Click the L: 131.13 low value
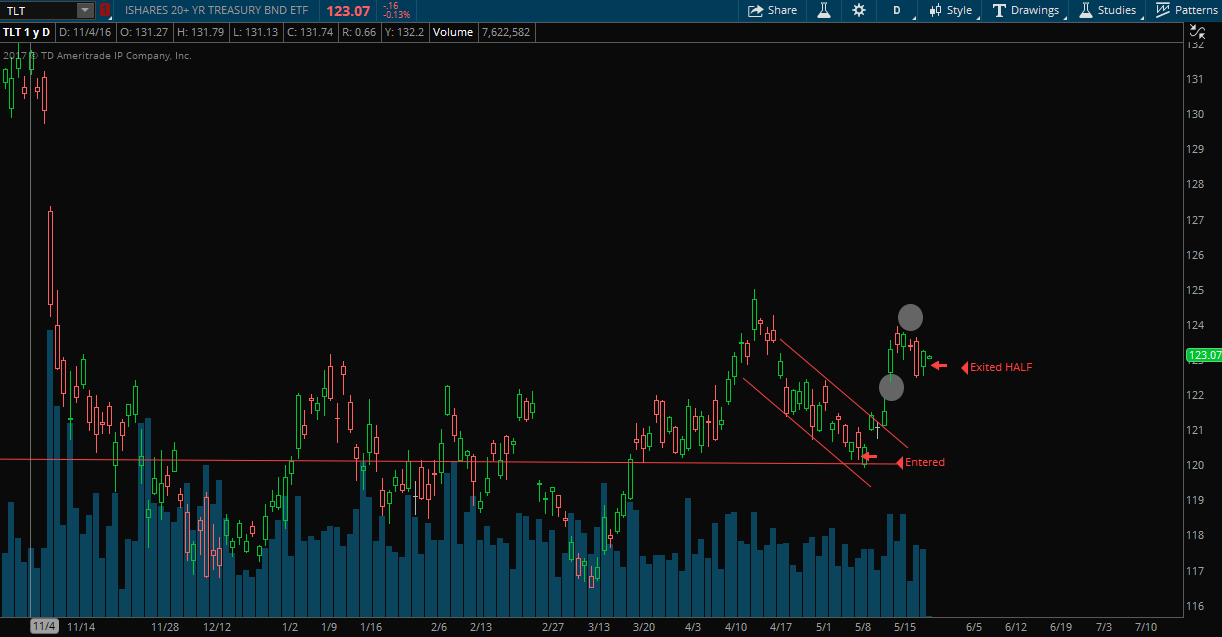Viewport: 1222px width, 637px height. pos(255,32)
